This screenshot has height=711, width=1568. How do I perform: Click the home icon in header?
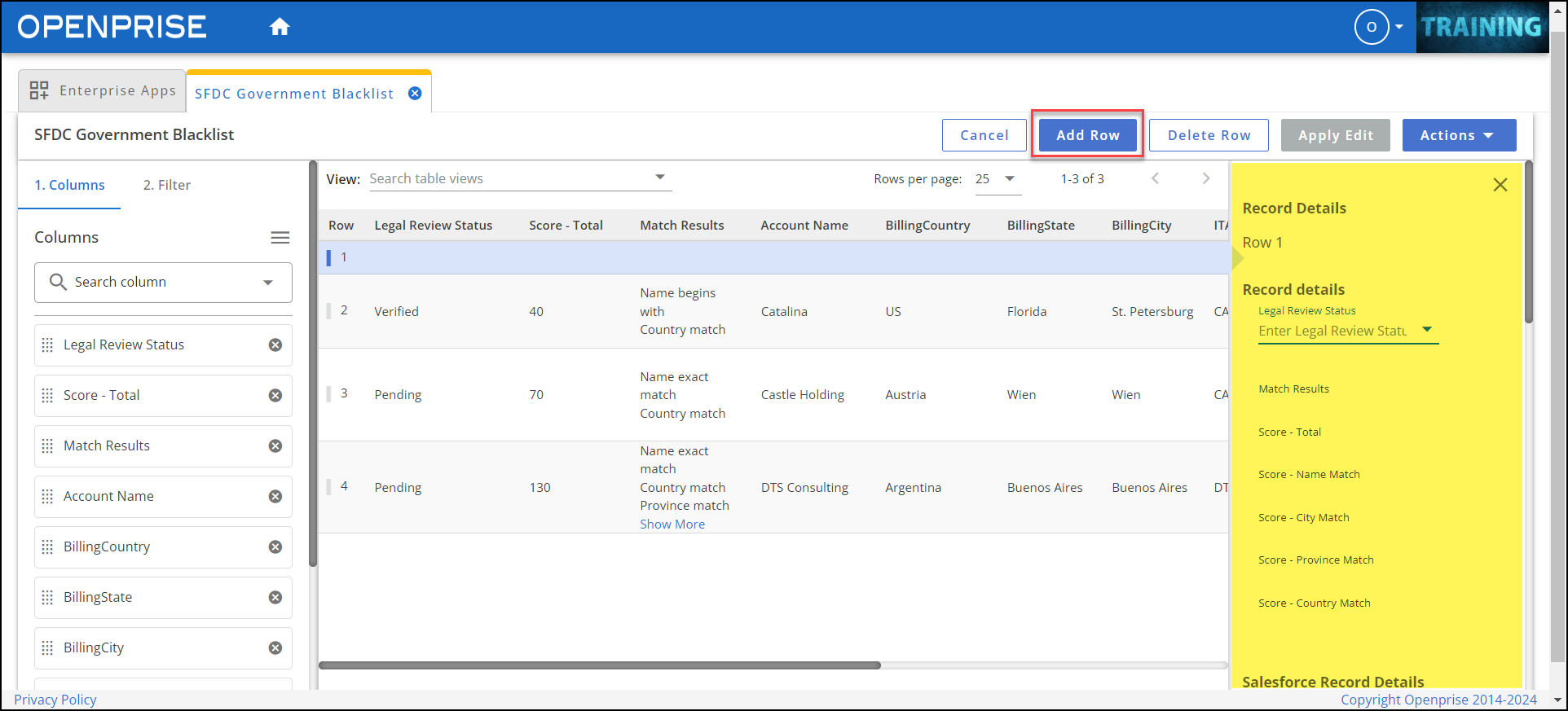point(280,27)
